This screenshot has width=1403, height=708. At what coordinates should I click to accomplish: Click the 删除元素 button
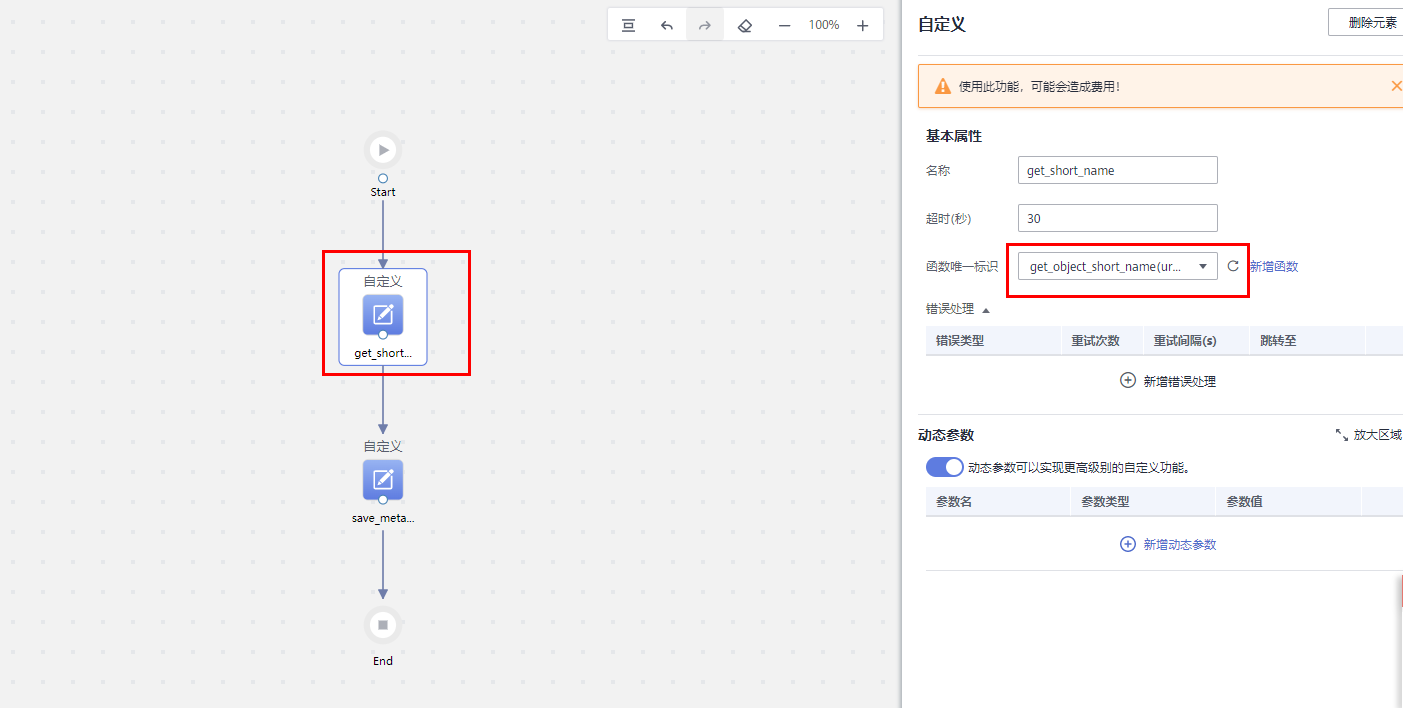tap(1374, 21)
